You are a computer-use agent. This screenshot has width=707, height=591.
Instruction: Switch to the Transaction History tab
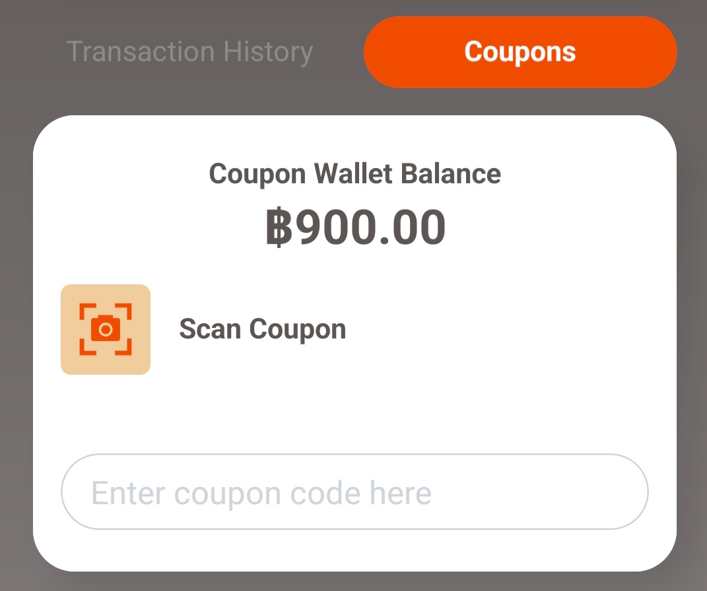189,52
